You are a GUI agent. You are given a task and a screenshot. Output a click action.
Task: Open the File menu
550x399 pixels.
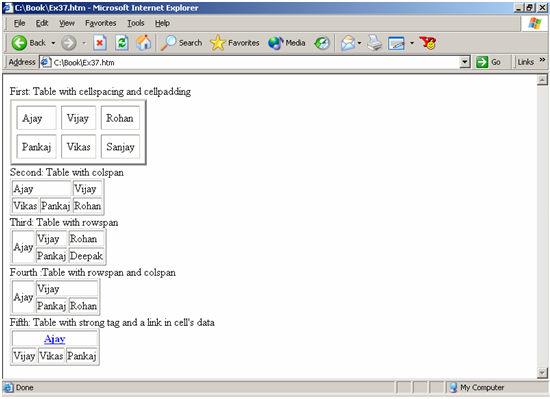(x=19, y=23)
